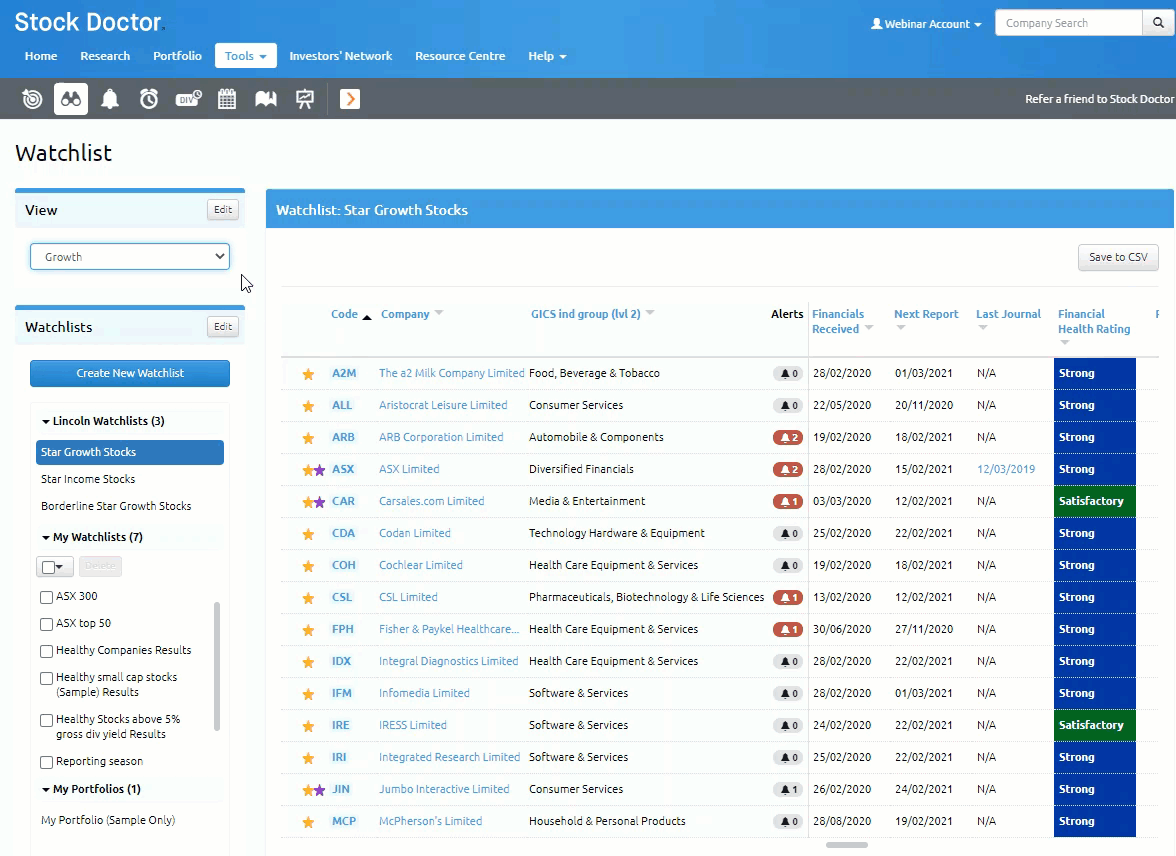Click Edit in the Watchlists panel
The image size is (1176, 856).
[x=223, y=327]
